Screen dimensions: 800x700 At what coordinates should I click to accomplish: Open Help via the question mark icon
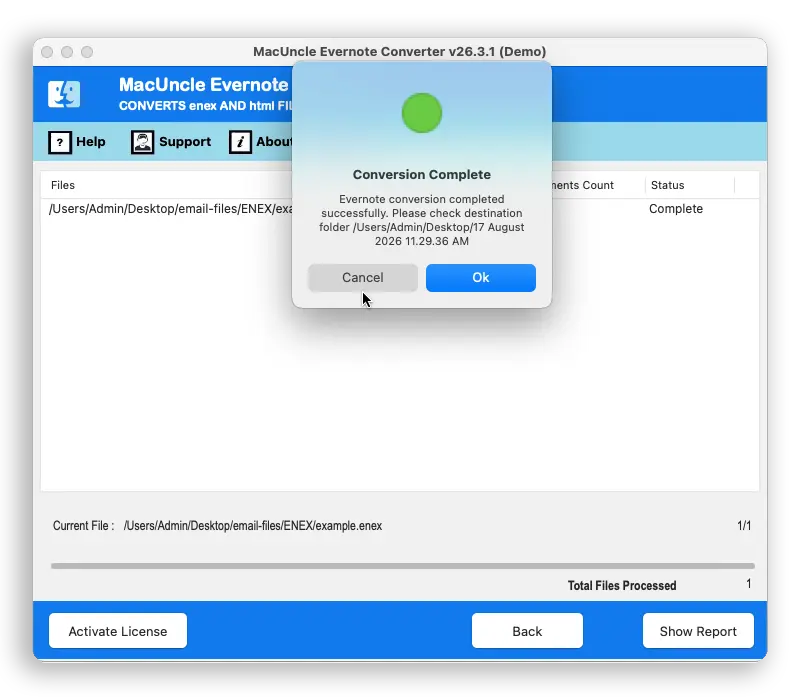pos(60,142)
